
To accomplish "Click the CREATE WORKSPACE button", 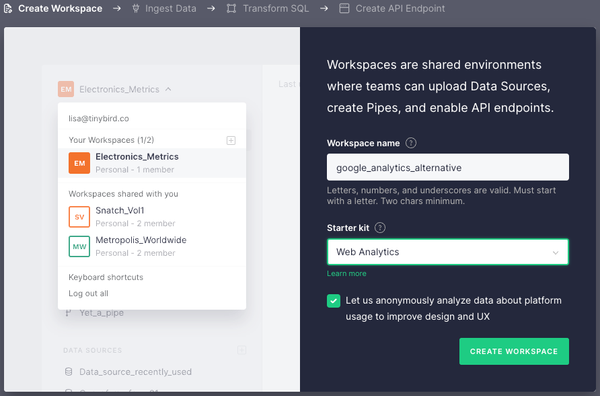I will [x=514, y=351].
